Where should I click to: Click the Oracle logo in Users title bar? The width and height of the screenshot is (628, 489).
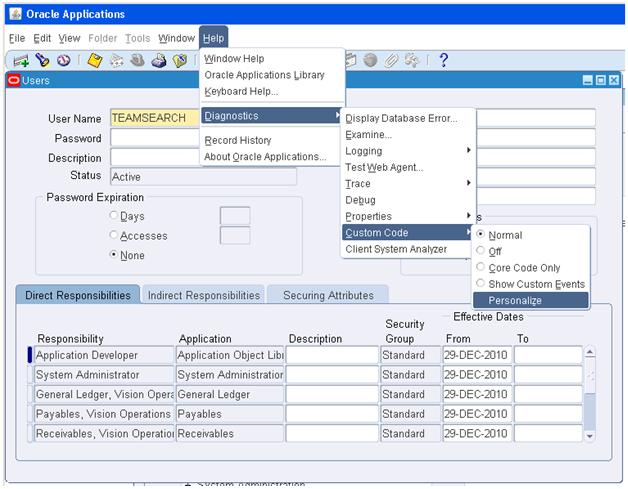pos(14,80)
